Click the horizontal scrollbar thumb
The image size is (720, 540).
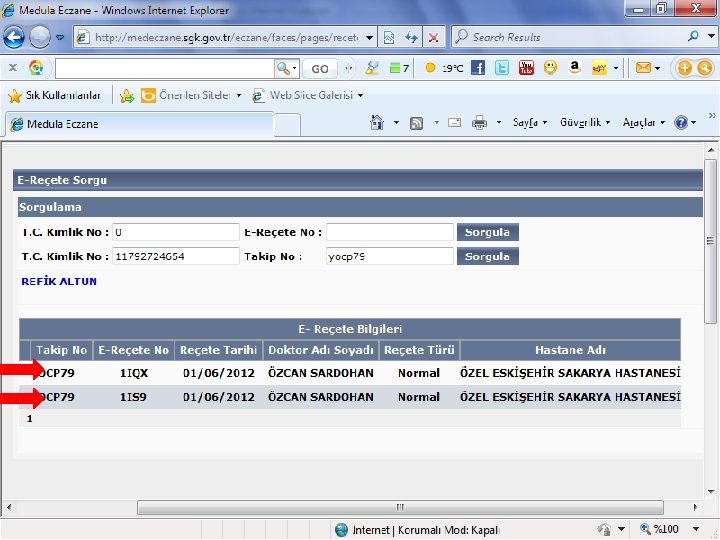pos(400,507)
